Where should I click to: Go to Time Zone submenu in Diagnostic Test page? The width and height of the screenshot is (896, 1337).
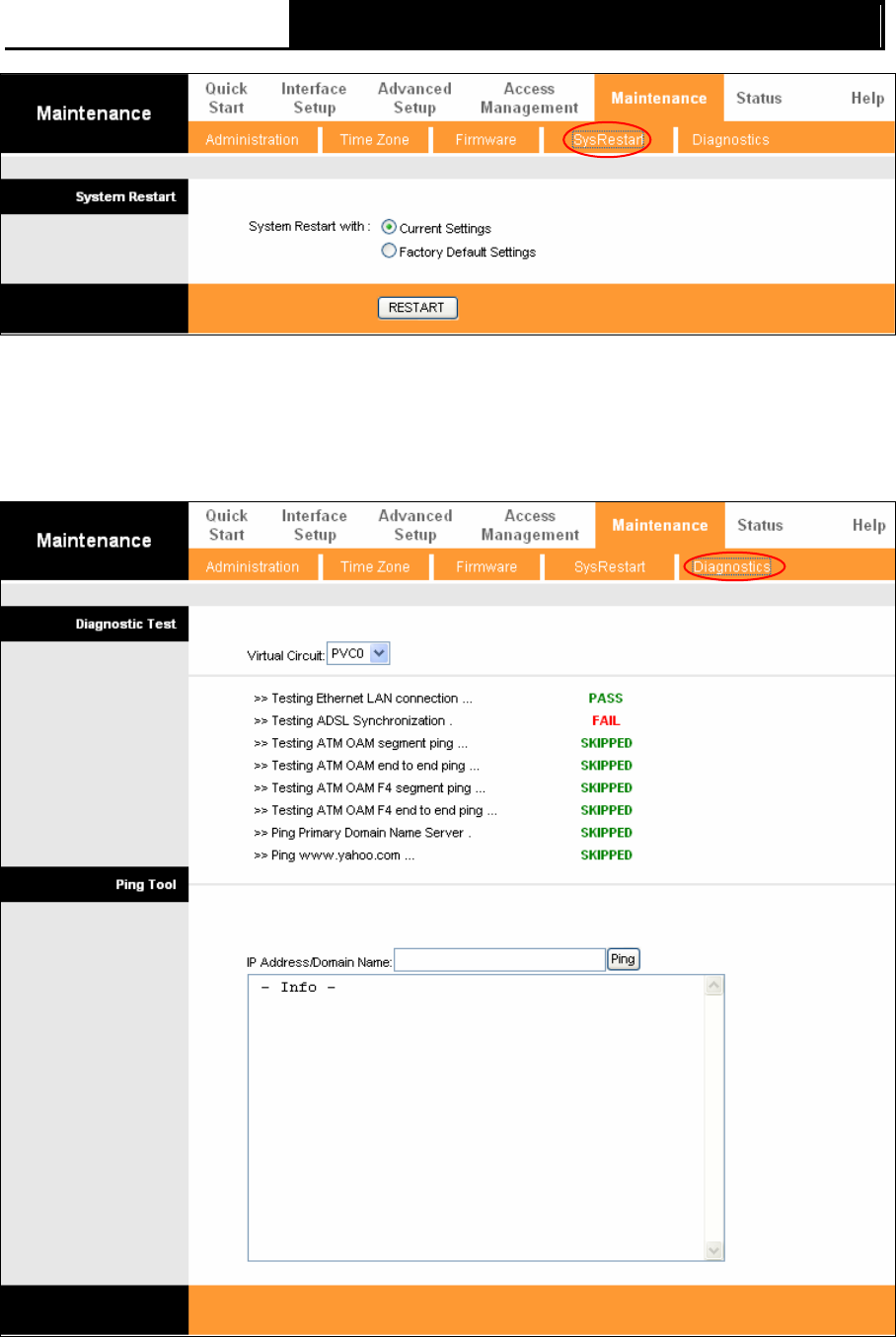click(x=374, y=567)
